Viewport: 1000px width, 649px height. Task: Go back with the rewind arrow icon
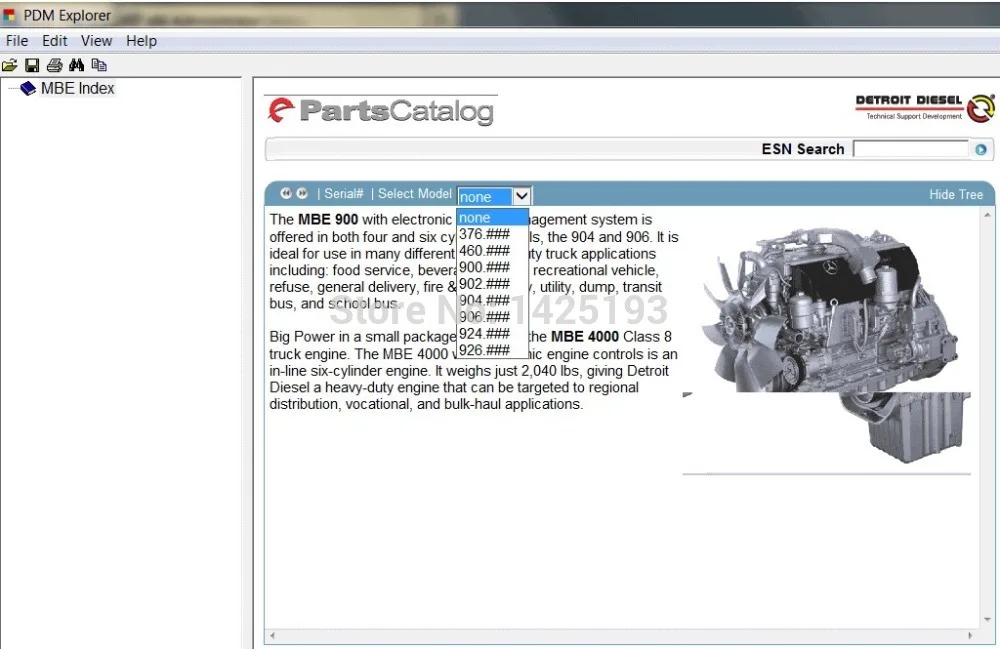click(x=286, y=193)
